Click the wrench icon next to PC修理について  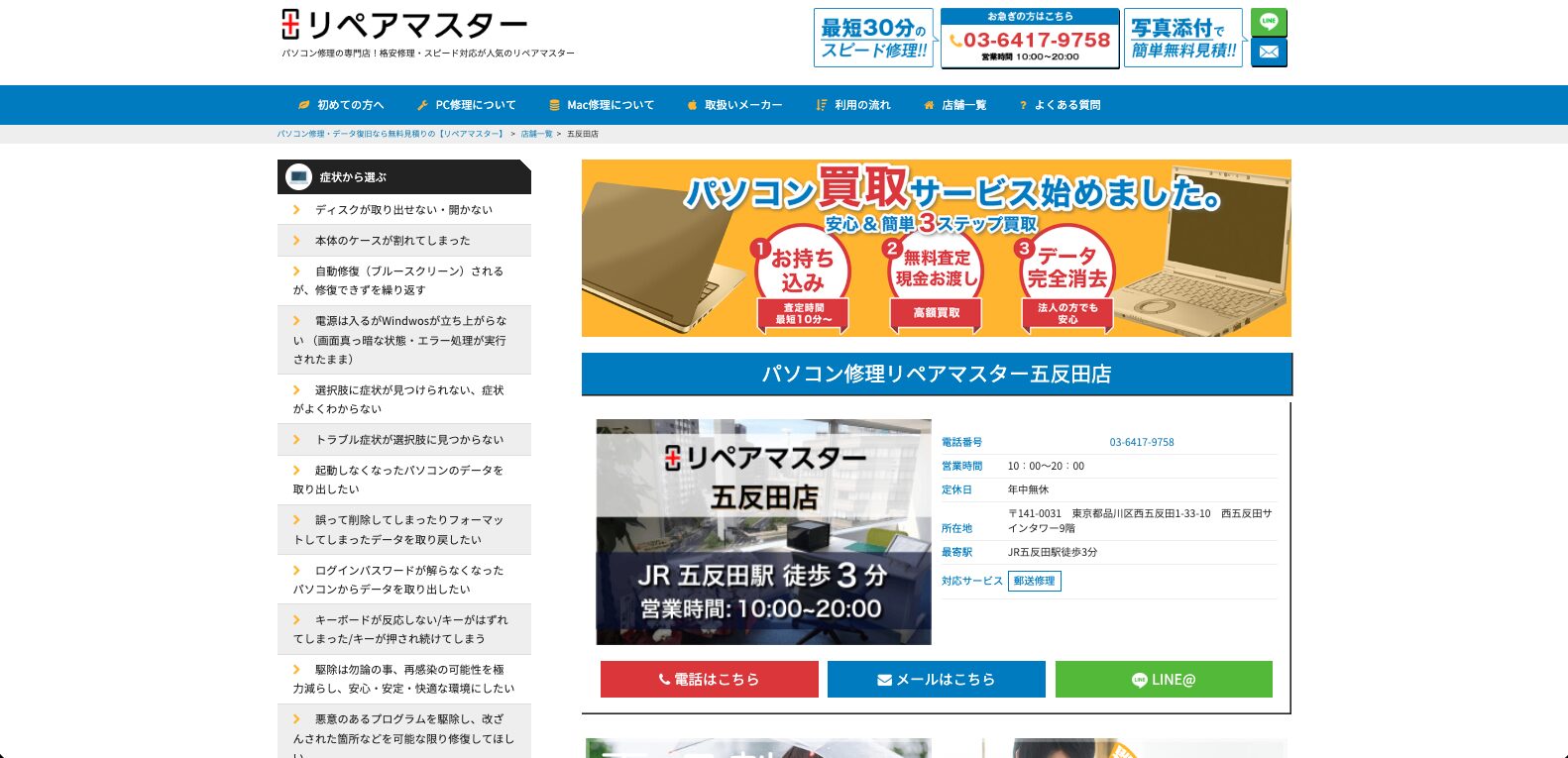(x=422, y=105)
